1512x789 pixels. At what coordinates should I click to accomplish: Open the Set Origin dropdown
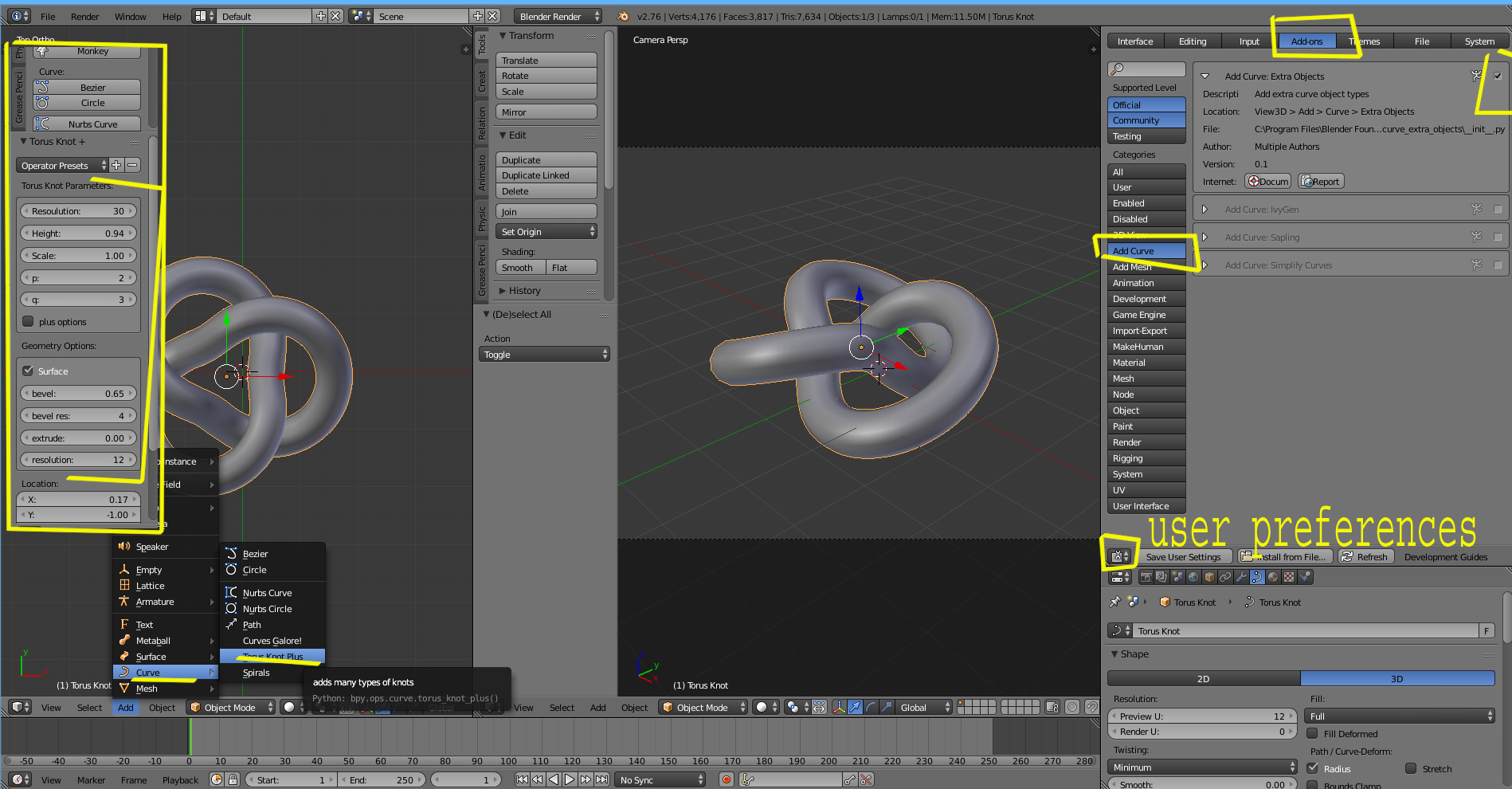(x=546, y=232)
